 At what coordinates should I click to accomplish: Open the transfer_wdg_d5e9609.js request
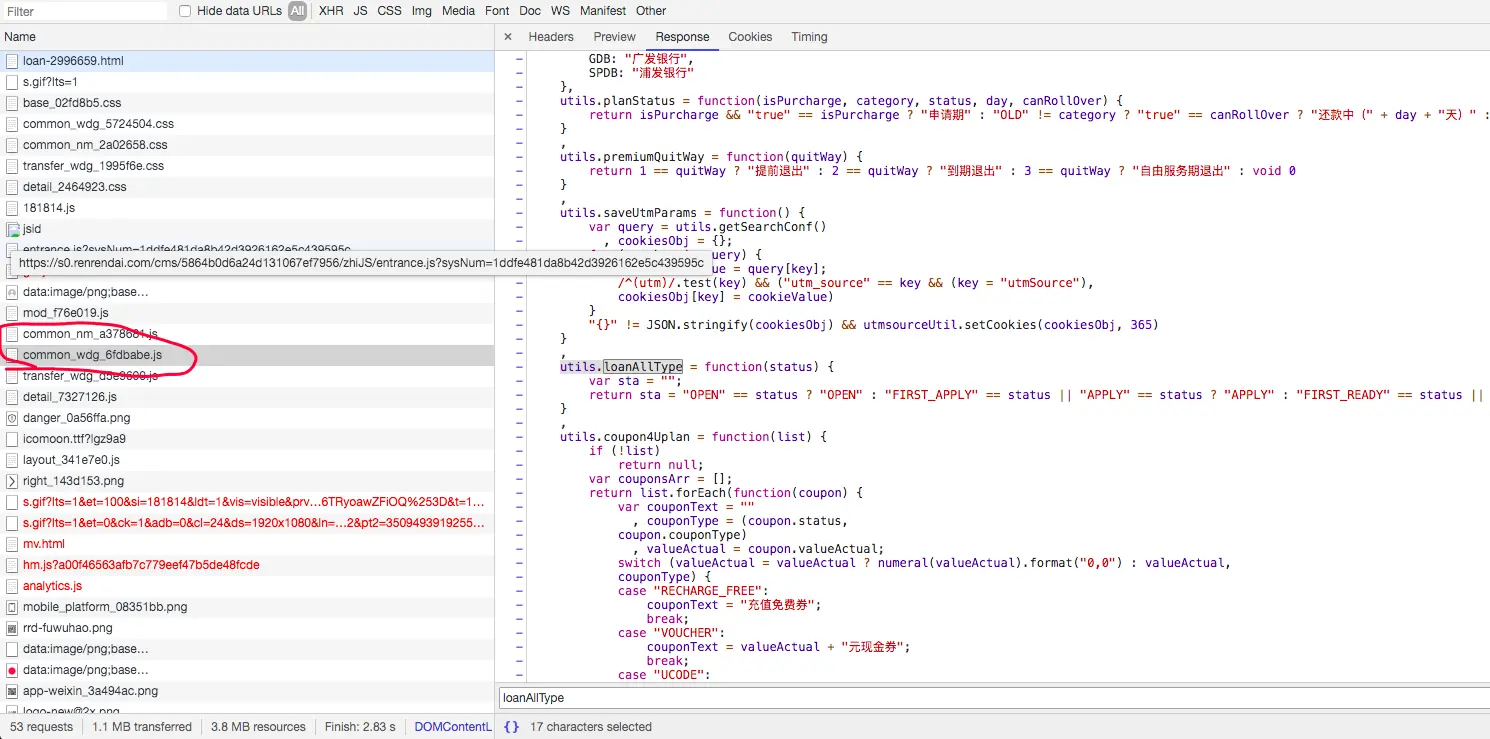click(247, 376)
